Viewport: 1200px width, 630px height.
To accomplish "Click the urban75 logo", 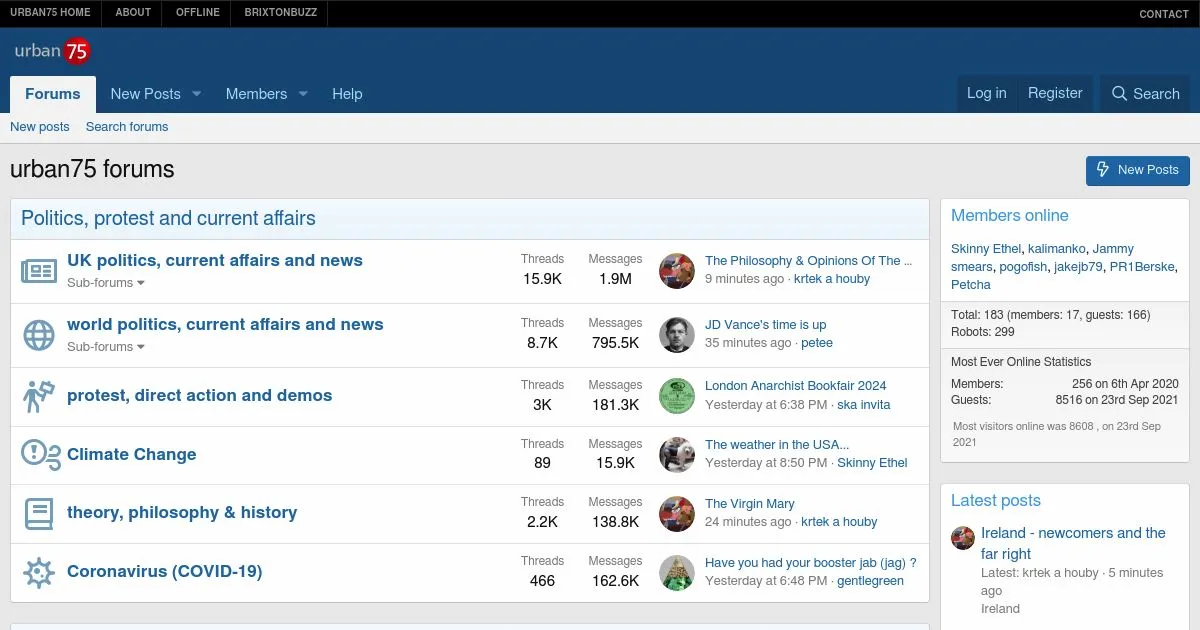I will 53,51.
